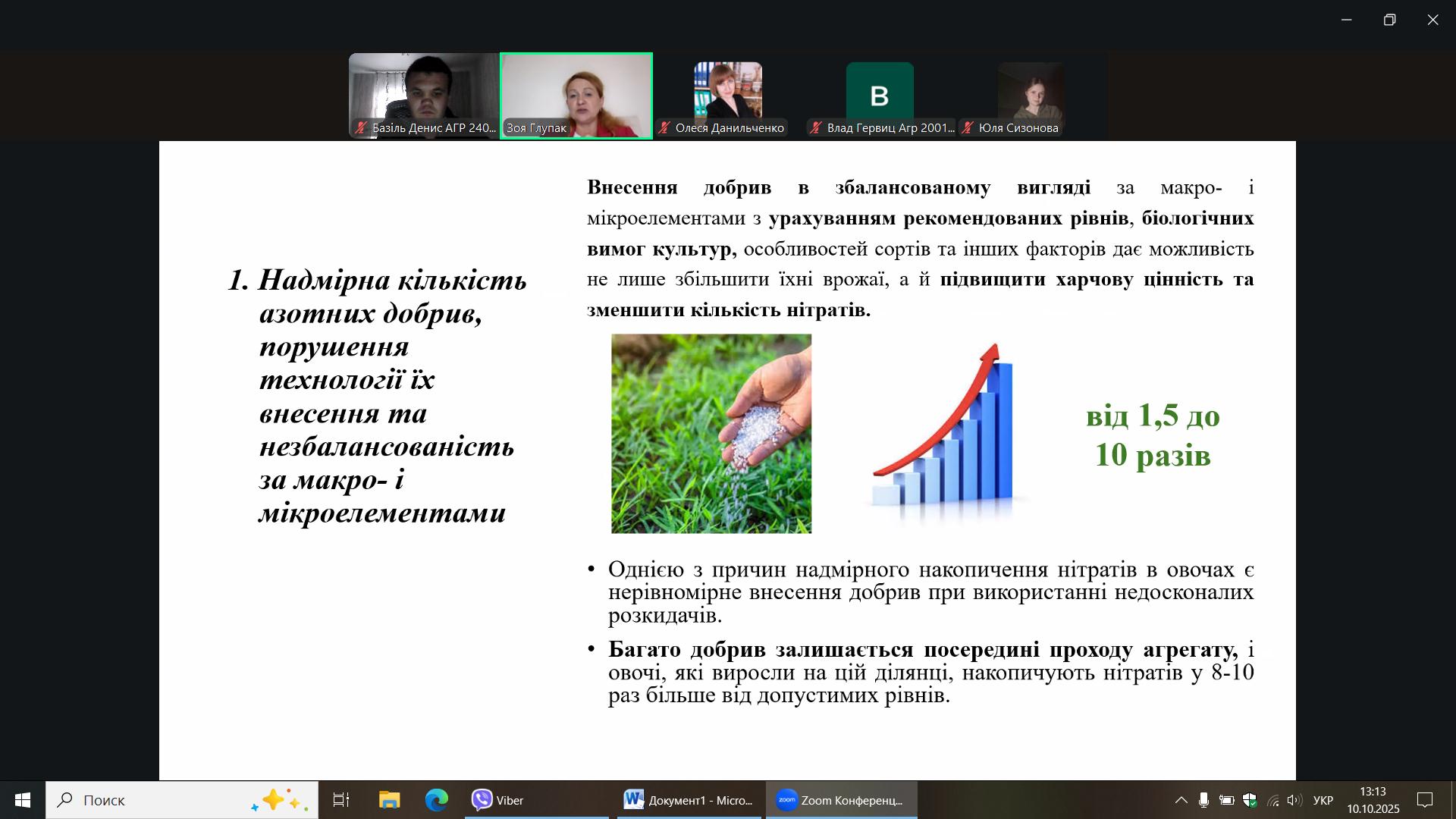Open Microsoft Edge browser icon
Screen dimensions: 1456x819
(437, 800)
